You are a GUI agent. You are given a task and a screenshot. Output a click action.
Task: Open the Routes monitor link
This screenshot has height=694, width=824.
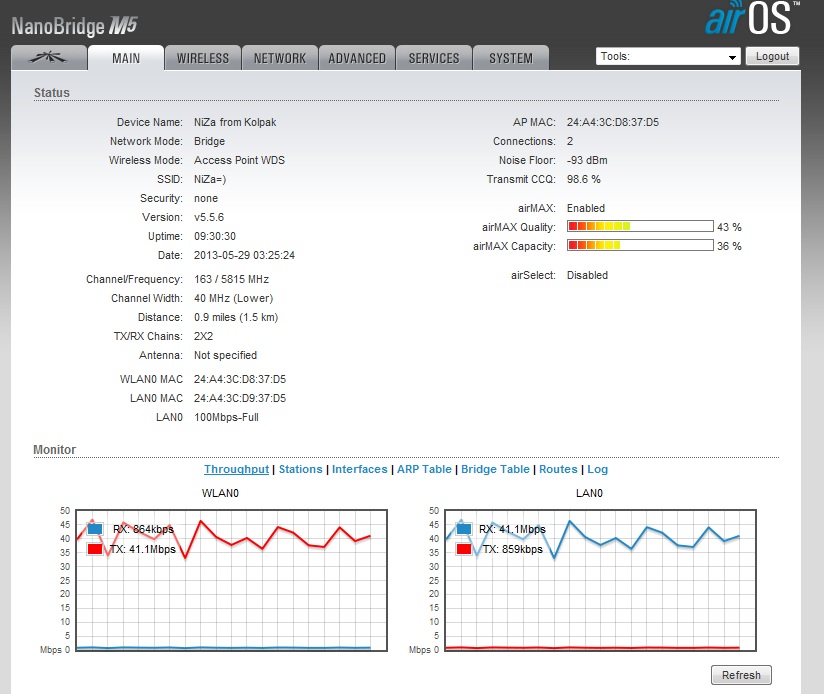pyautogui.click(x=558, y=469)
